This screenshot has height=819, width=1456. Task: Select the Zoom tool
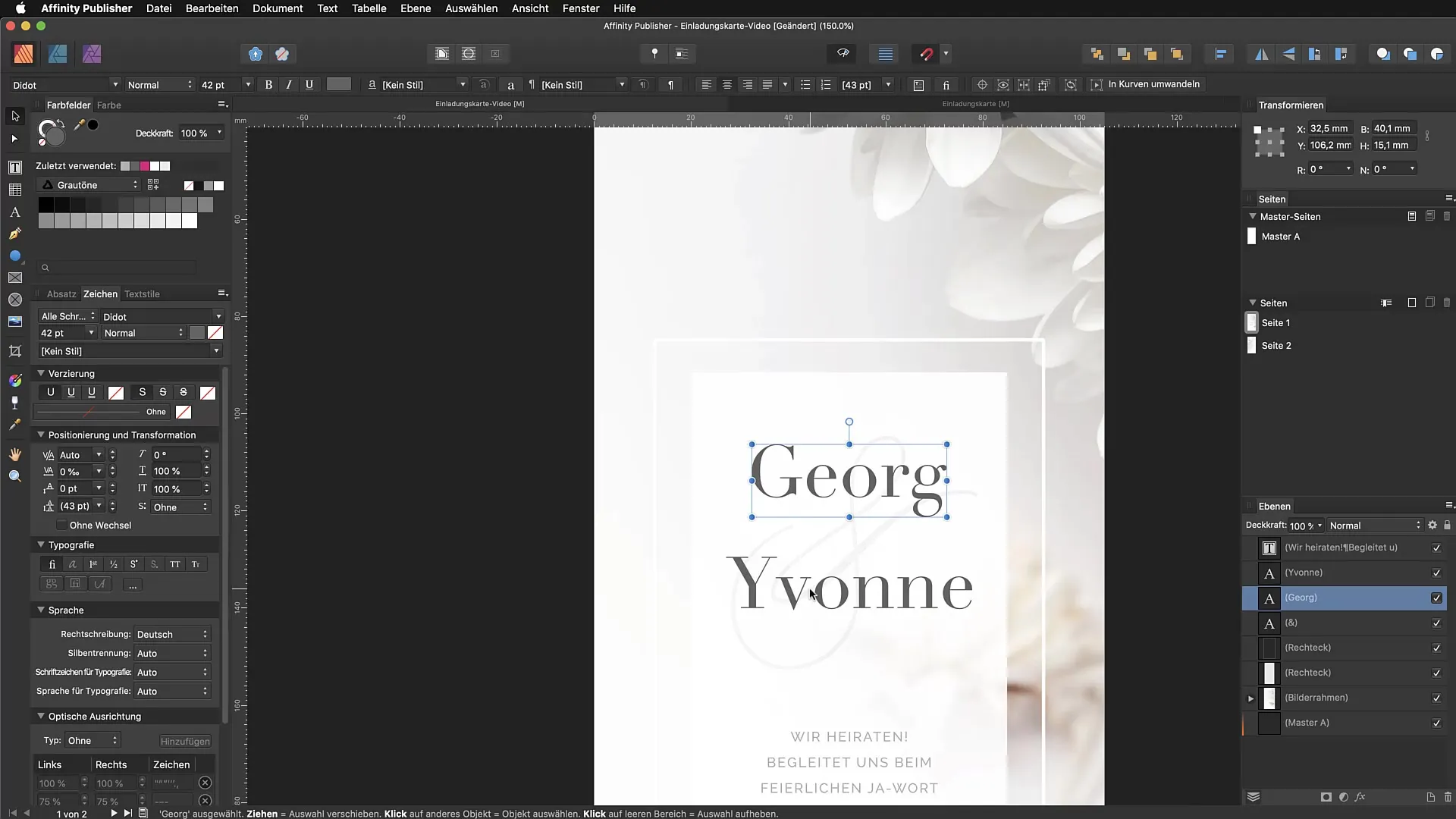(x=15, y=476)
